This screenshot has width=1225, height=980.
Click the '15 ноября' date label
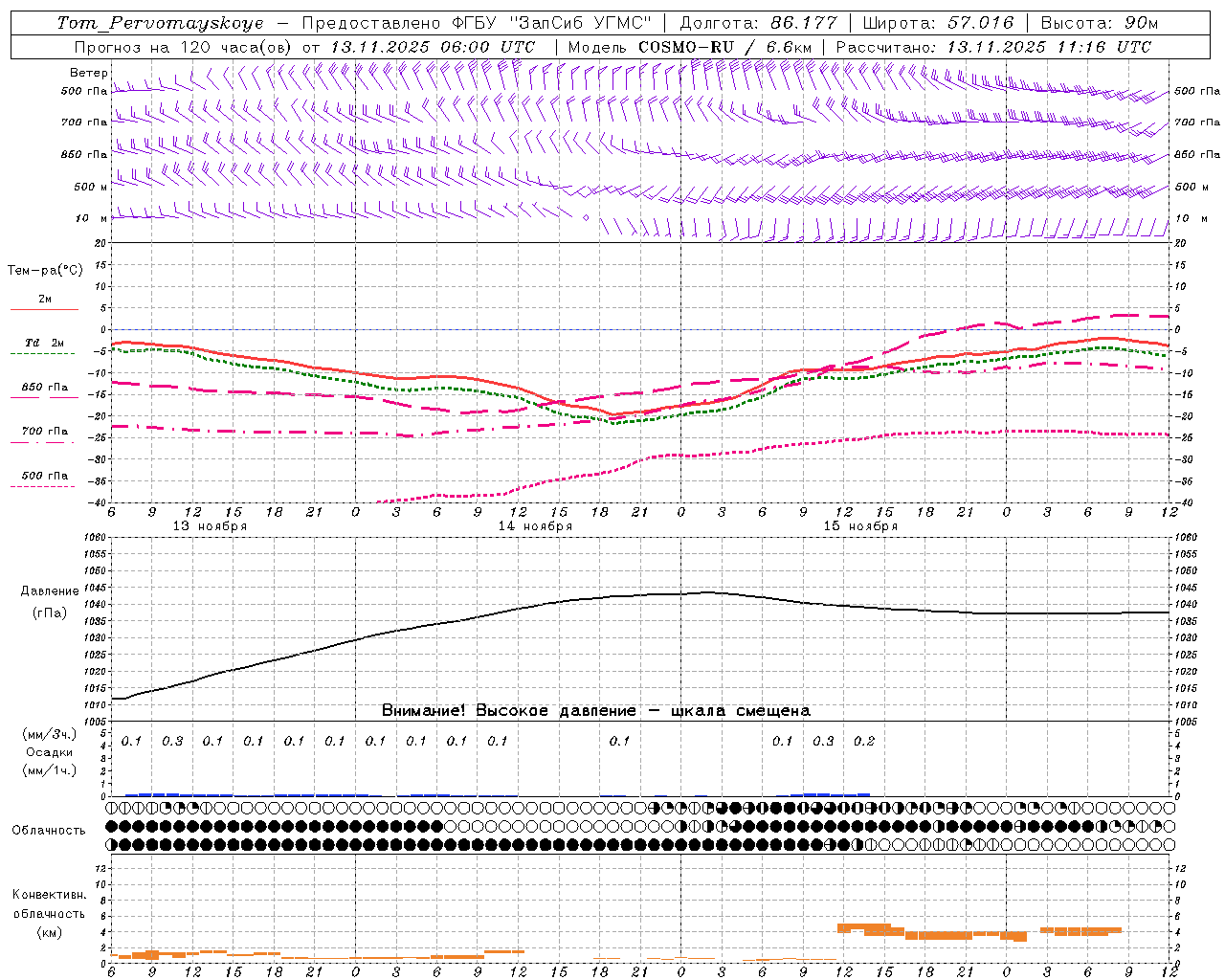[x=860, y=526]
